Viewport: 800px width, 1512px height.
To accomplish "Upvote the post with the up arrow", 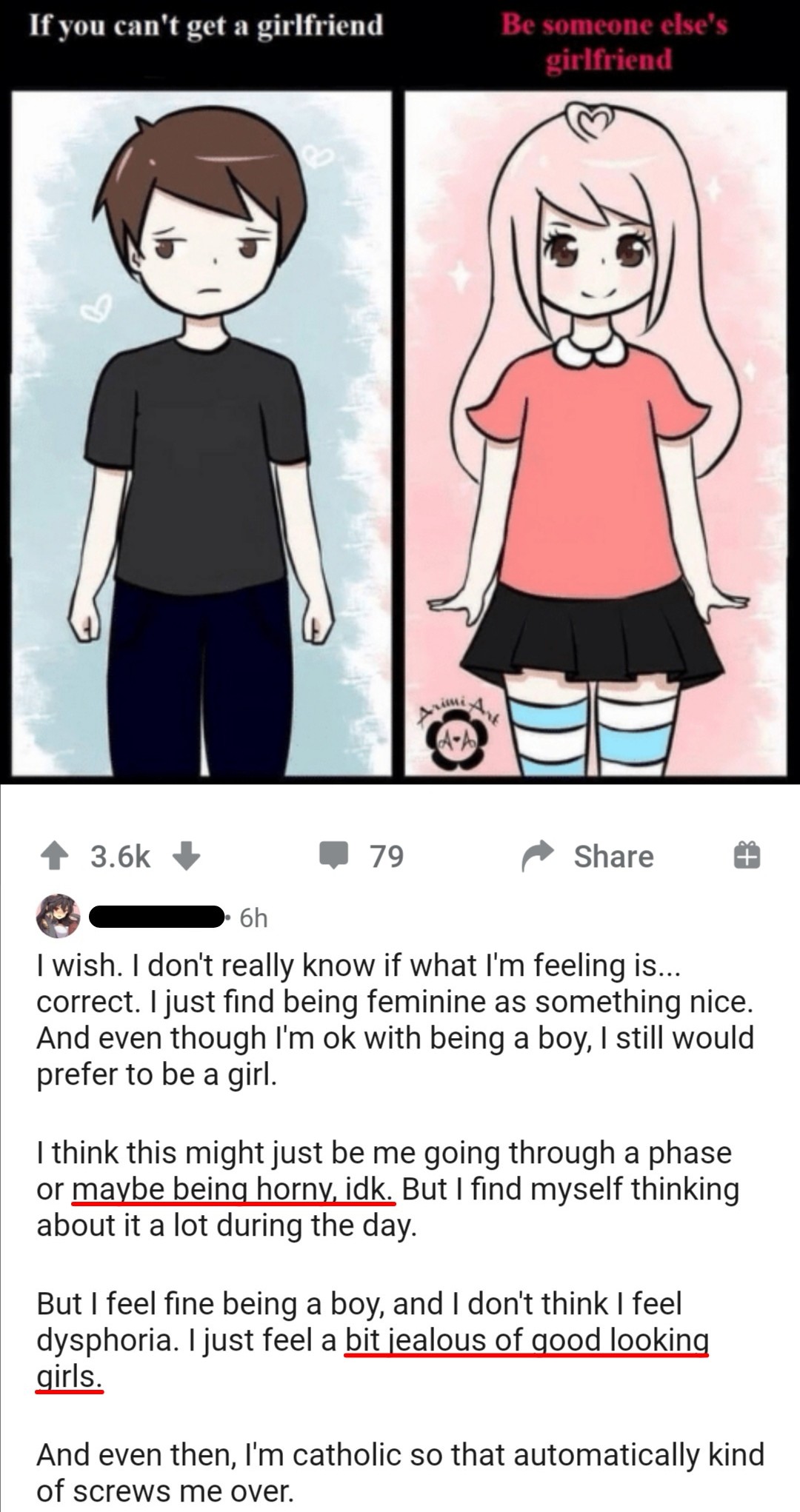I will point(55,856).
